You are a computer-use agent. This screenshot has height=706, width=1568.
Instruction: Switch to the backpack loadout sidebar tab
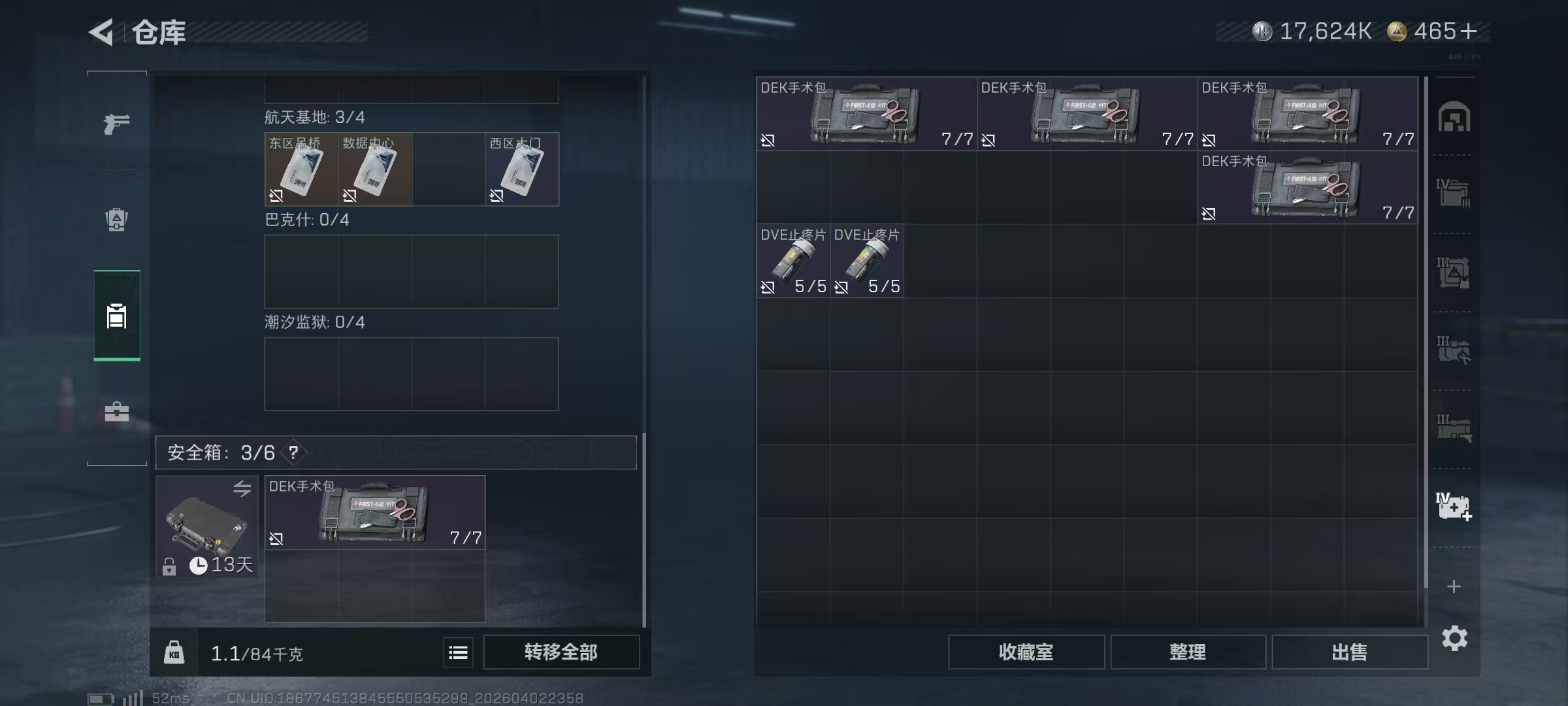tap(117, 316)
